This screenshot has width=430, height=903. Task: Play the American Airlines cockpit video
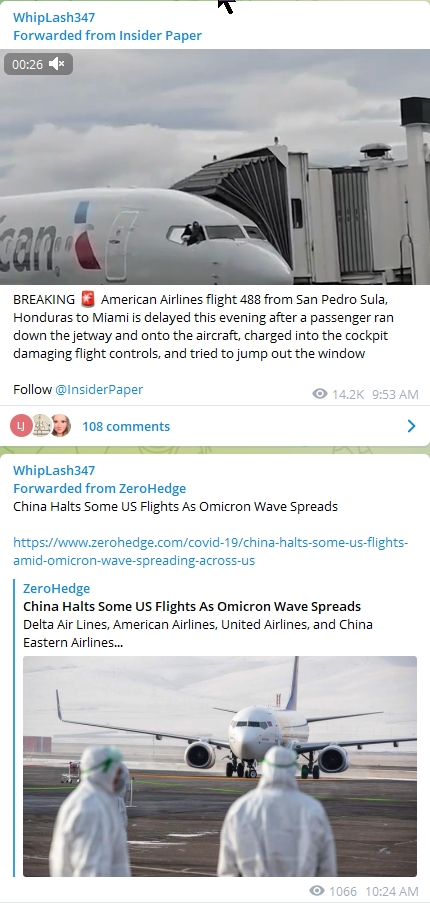click(215, 167)
